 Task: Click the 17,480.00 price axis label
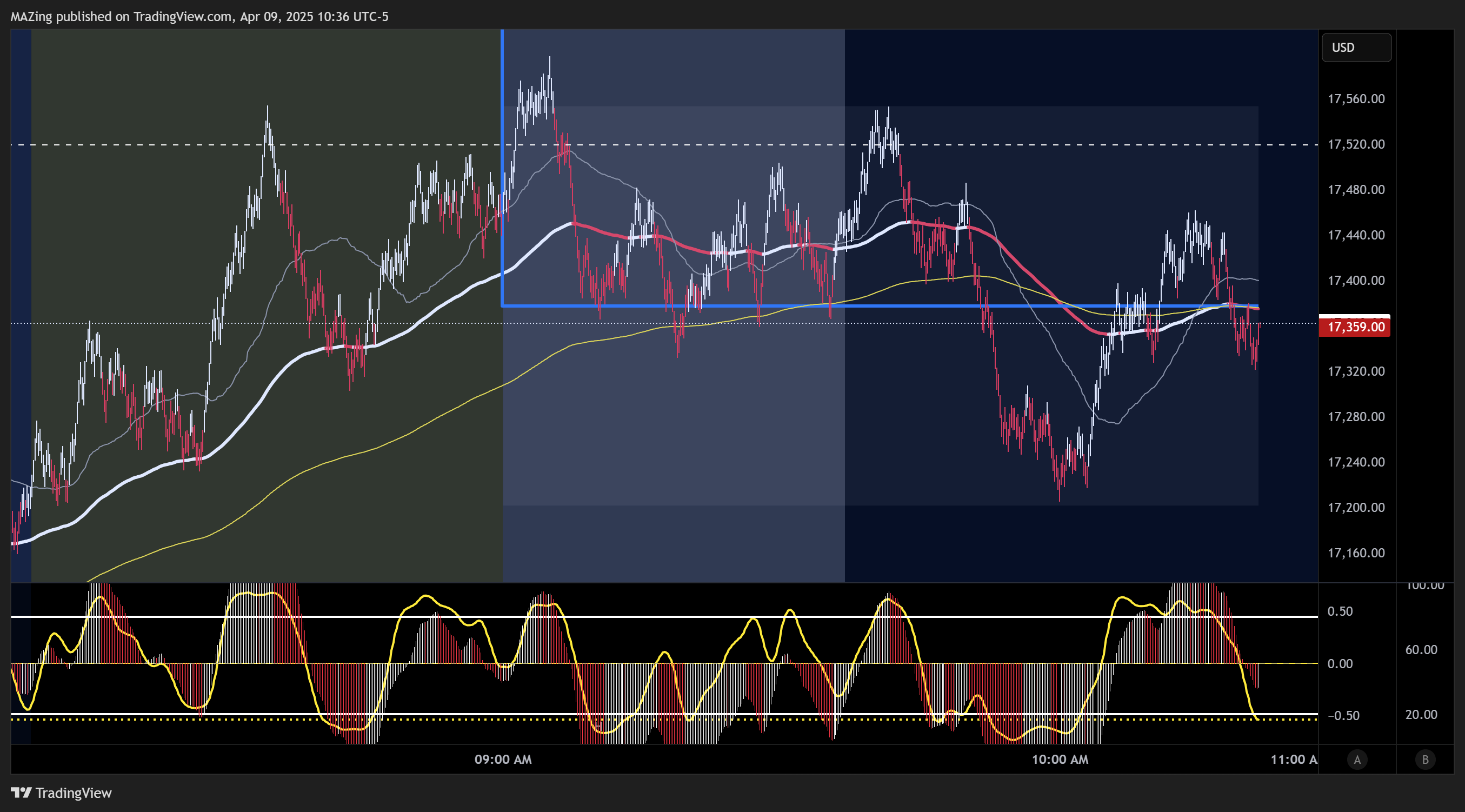click(1356, 190)
